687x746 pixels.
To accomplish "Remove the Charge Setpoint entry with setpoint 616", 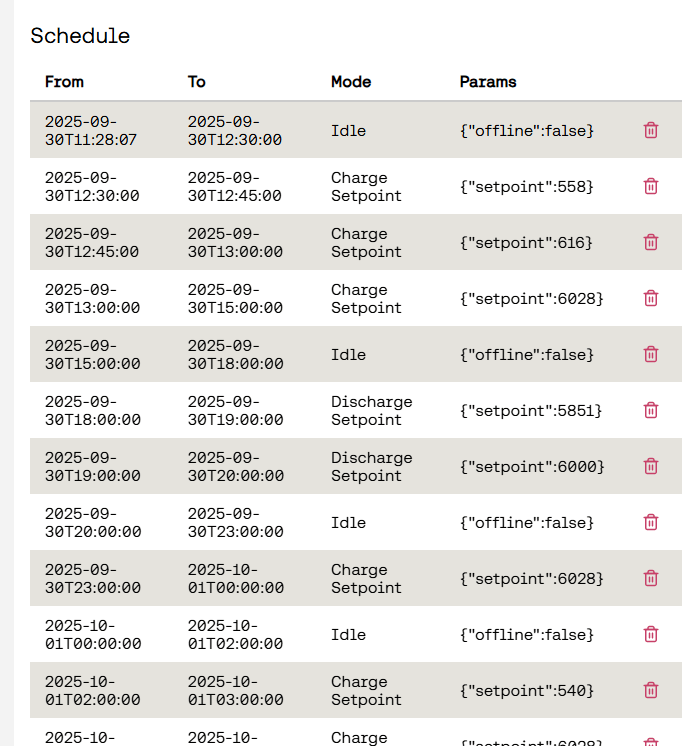I will [x=651, y=242].
